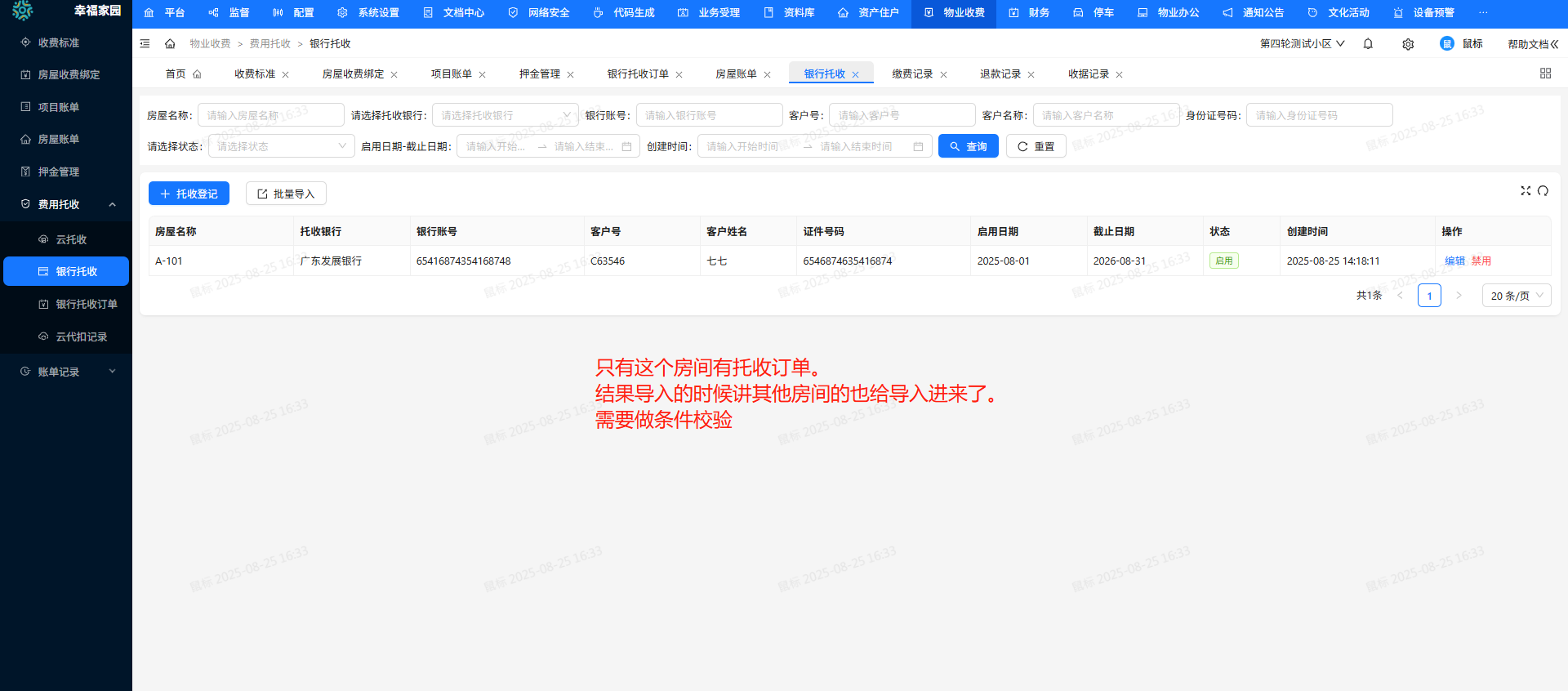Close the 银行托收订单 tab
Screen dimensions: 1568x691
coord(679,75)
